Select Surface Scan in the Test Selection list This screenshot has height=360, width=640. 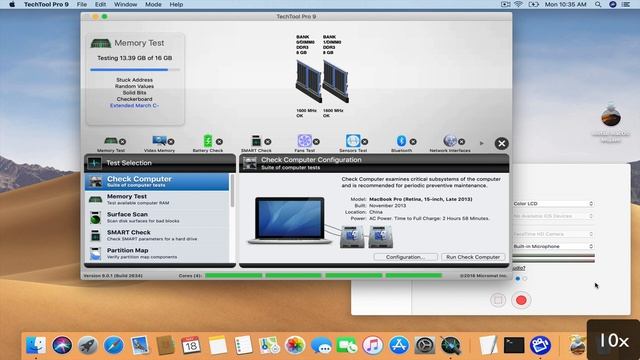[157, 217]
